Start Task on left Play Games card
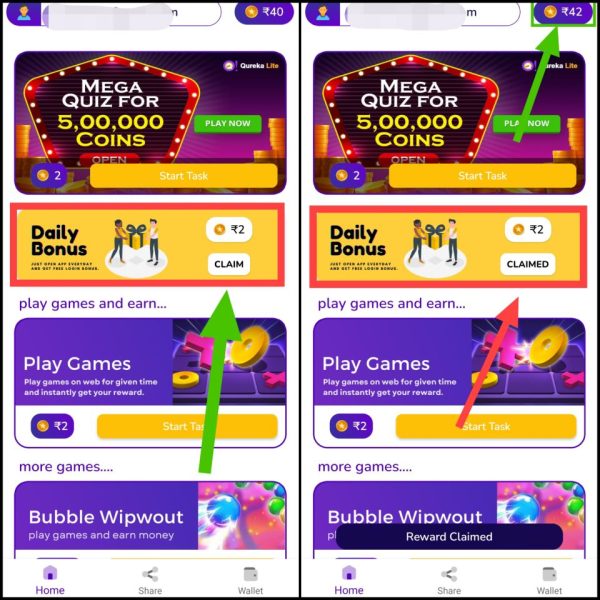Viewport: 600px width, 600px height. coord(187,426)
